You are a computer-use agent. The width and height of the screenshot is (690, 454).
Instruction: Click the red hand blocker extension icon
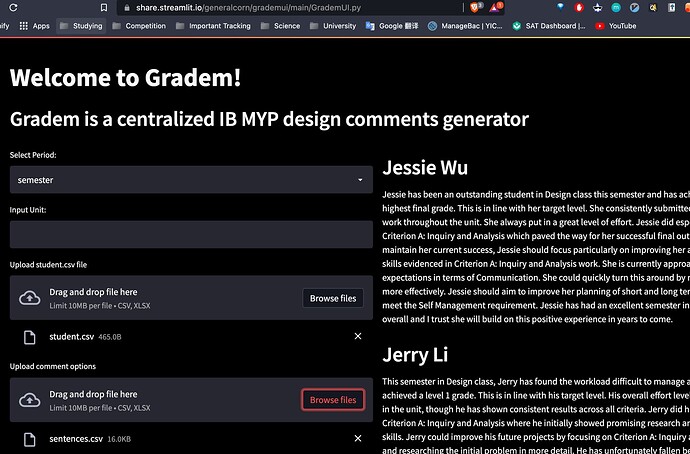[579, 7]
